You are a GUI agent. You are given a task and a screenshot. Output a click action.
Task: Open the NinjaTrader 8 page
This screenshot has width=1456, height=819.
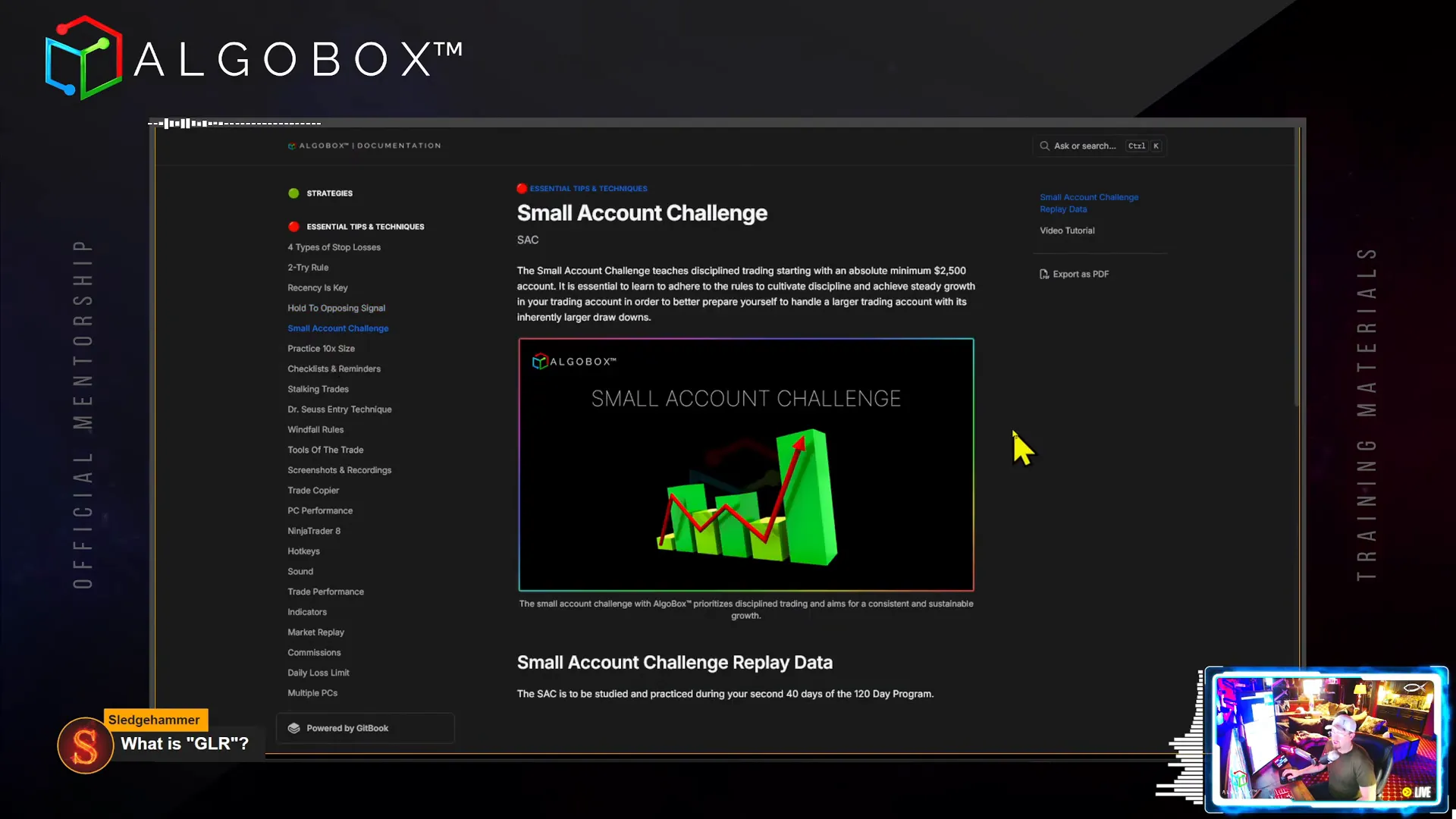pos(314,532)
